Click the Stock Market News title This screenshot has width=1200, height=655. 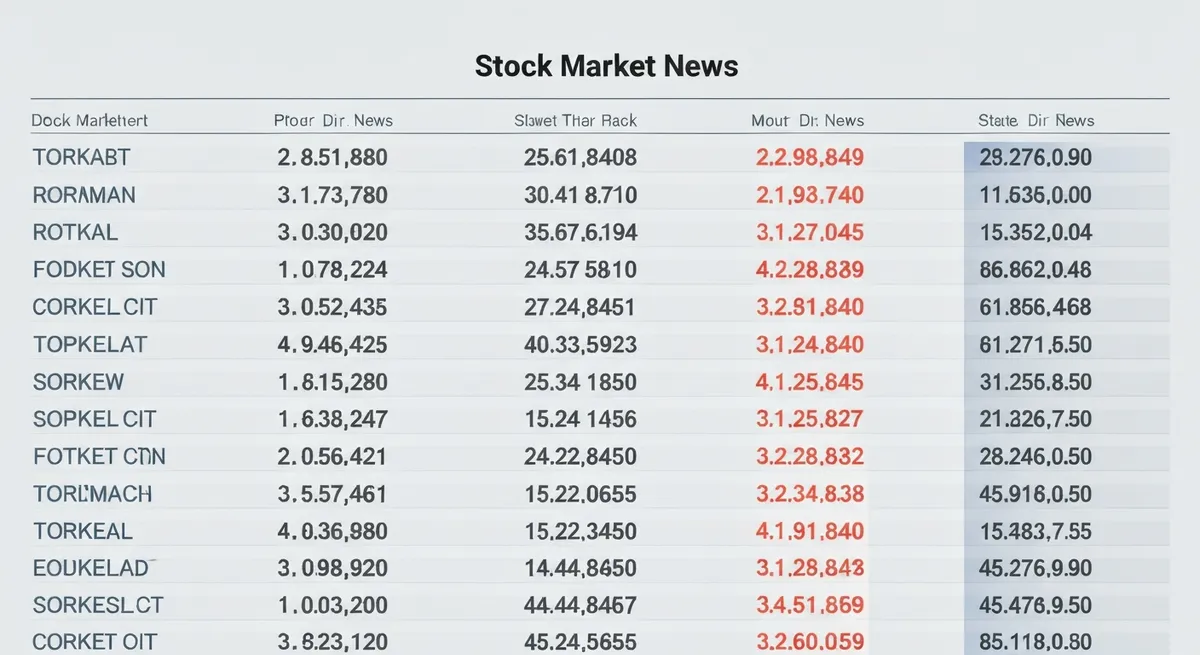point(606,66)
